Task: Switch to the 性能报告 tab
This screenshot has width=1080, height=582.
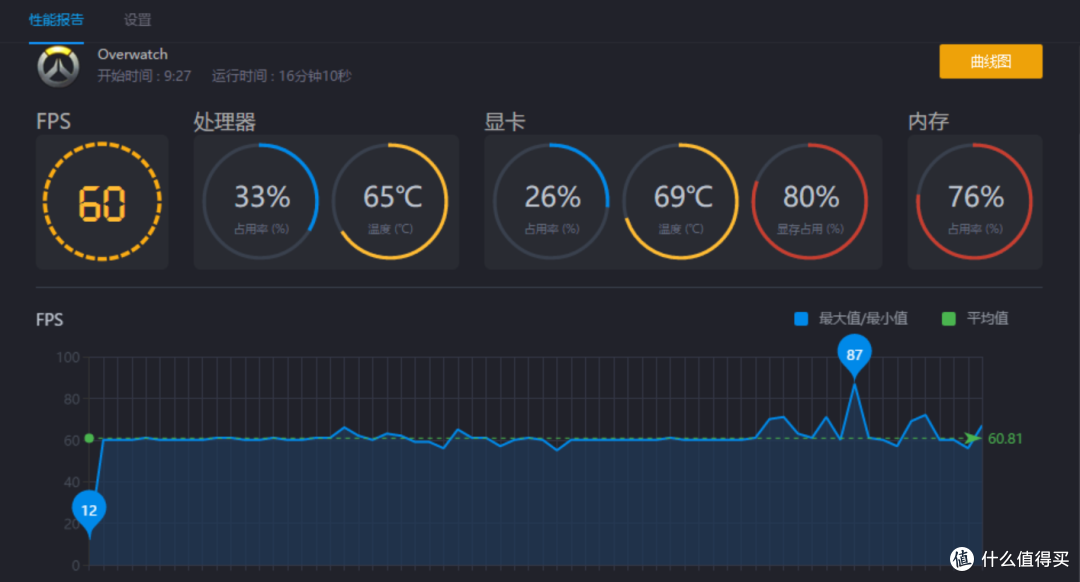Action: pos(56,20)
